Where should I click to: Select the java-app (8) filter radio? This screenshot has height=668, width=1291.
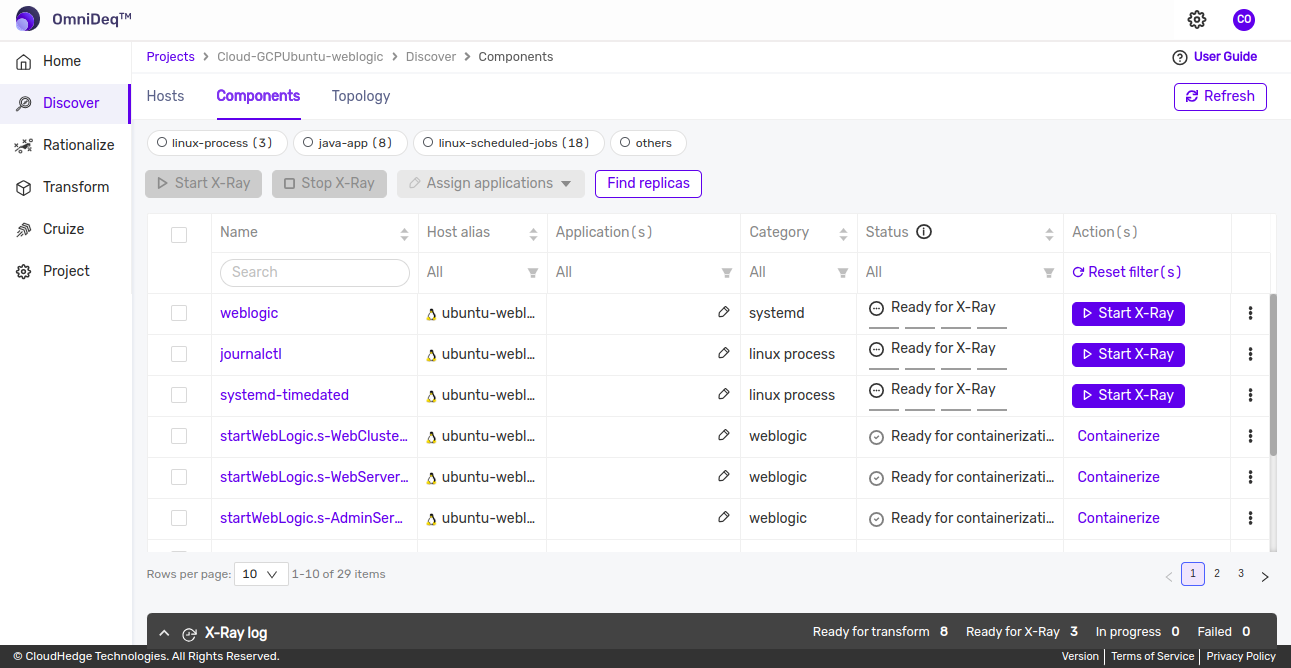(308, 143)
